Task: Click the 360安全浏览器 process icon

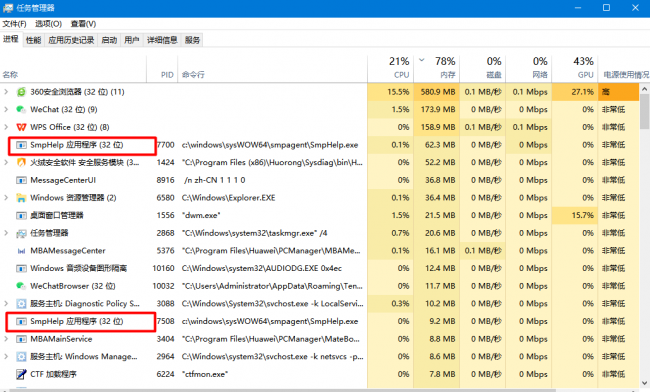Action: (x=21, y=92)
